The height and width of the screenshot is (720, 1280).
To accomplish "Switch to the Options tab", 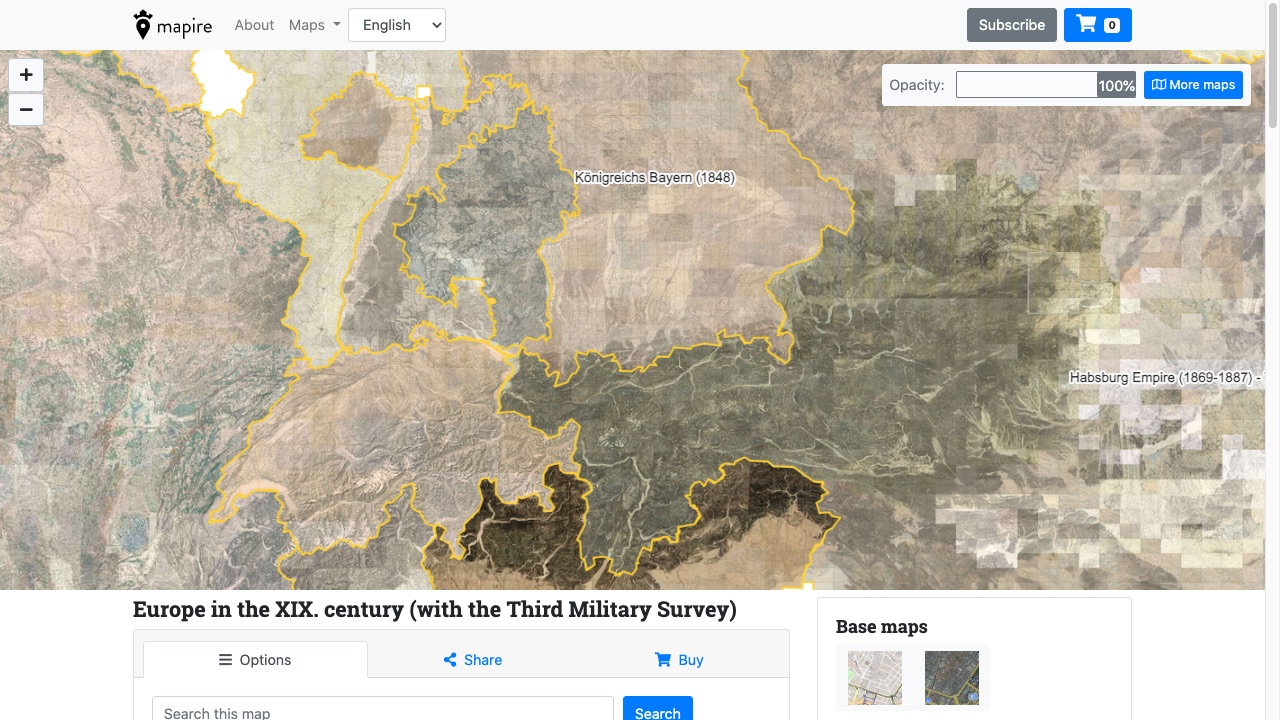I will click(255, 660).
